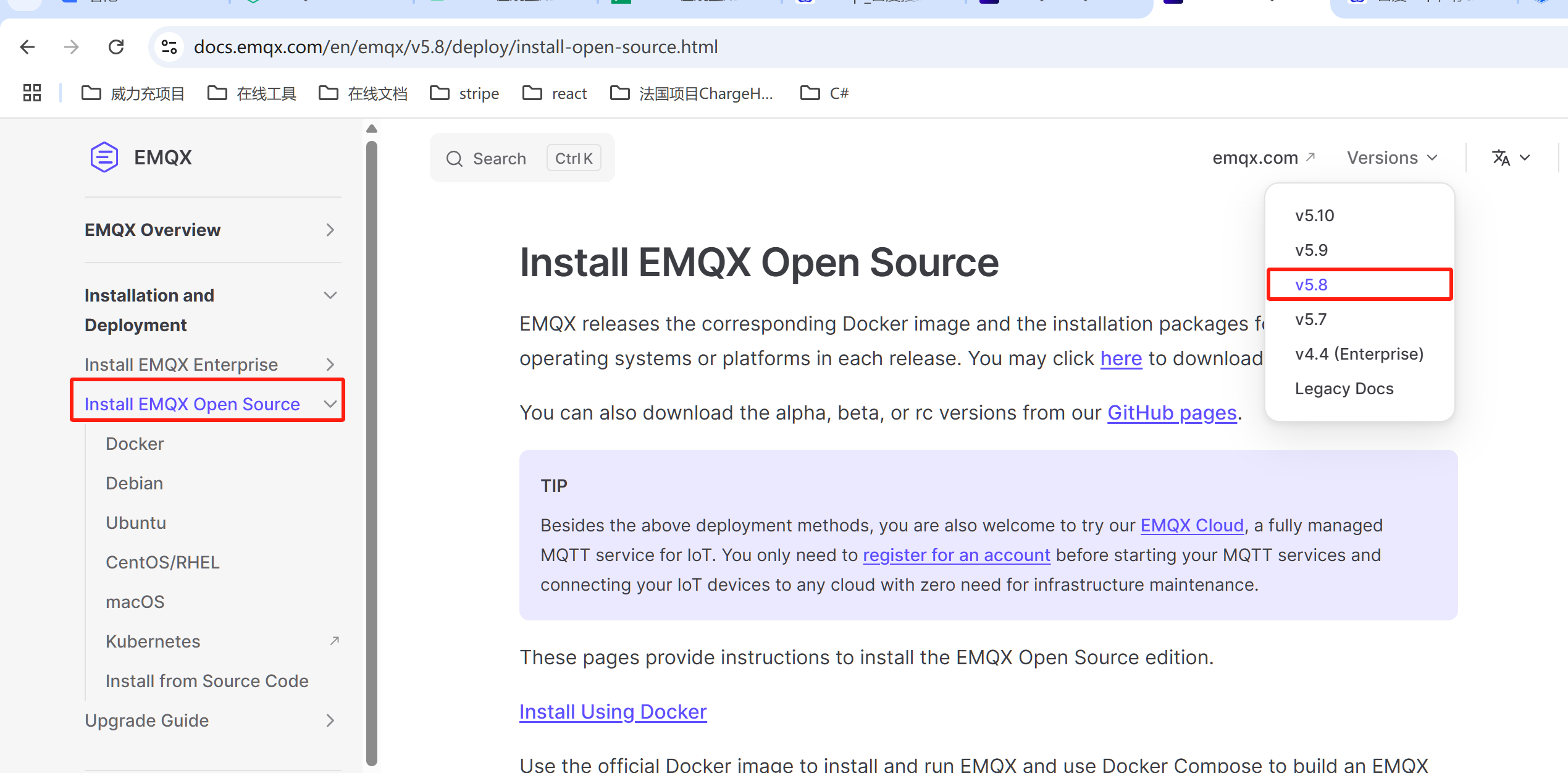
Task: Go back to the previous page
Action: click(27, 47)
